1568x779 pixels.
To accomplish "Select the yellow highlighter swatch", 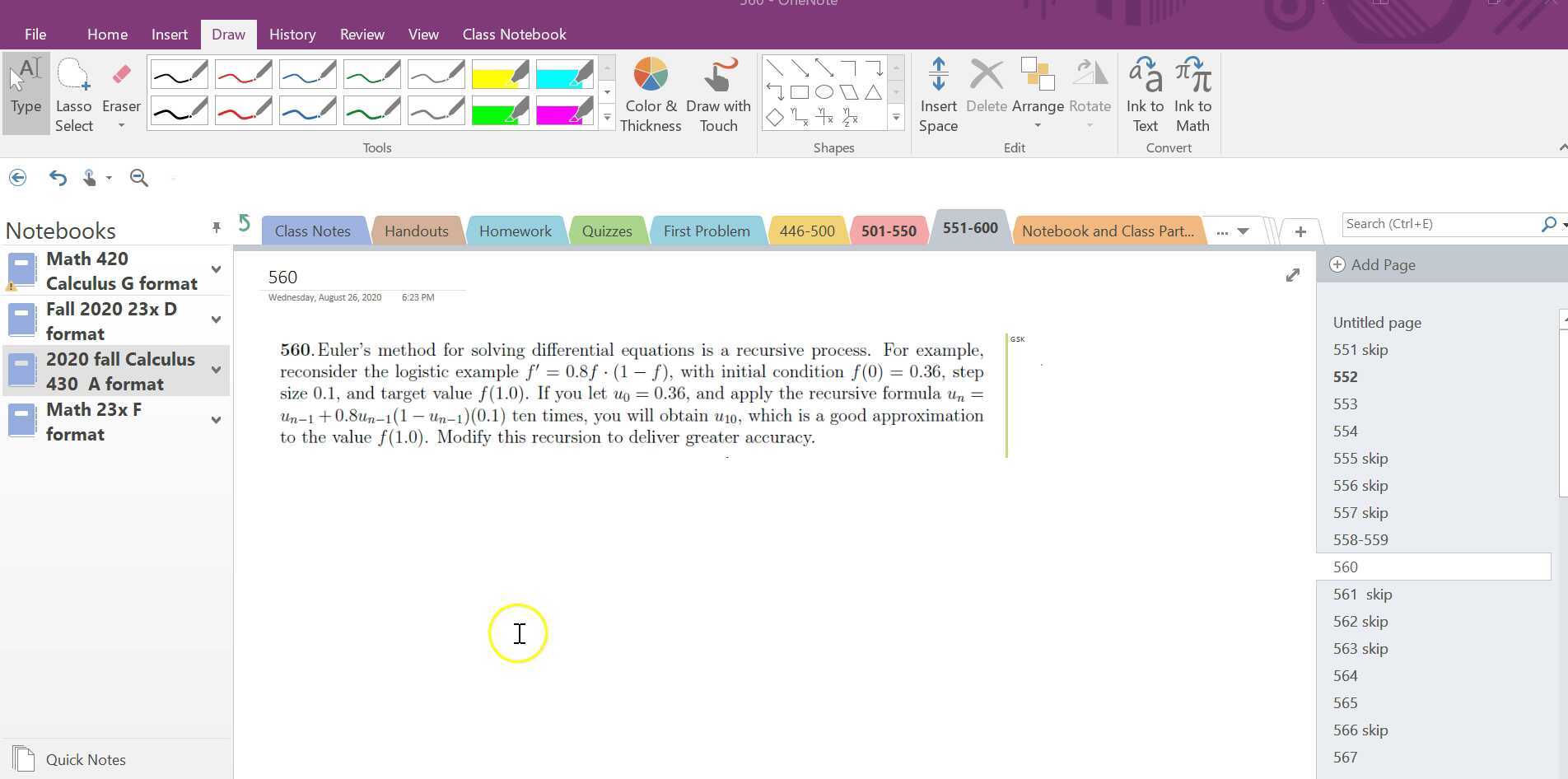I will [499, 73].
